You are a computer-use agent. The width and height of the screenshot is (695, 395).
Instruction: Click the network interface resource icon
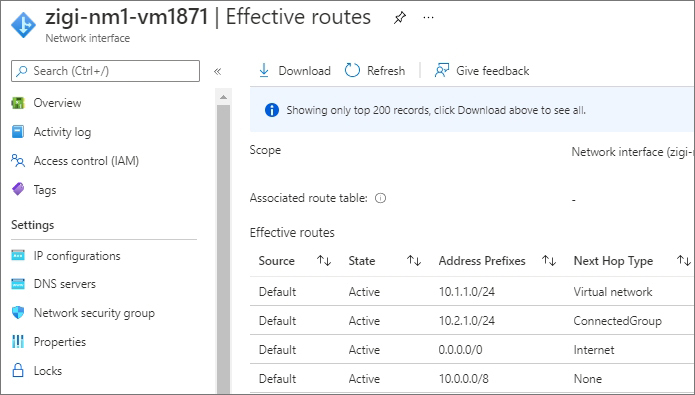[x=23, y=25]
